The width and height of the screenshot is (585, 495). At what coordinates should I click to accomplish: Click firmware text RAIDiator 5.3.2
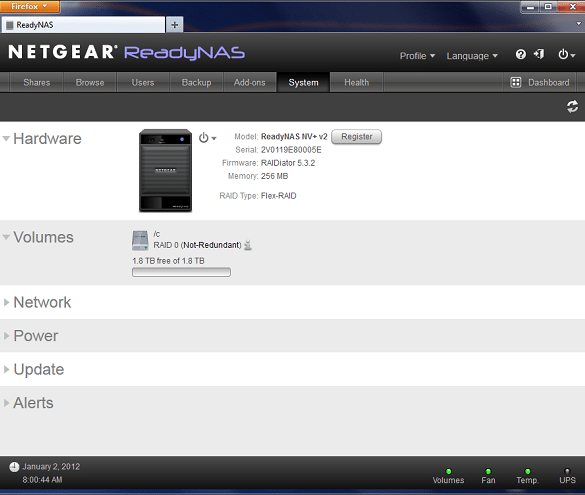point(288,163)
